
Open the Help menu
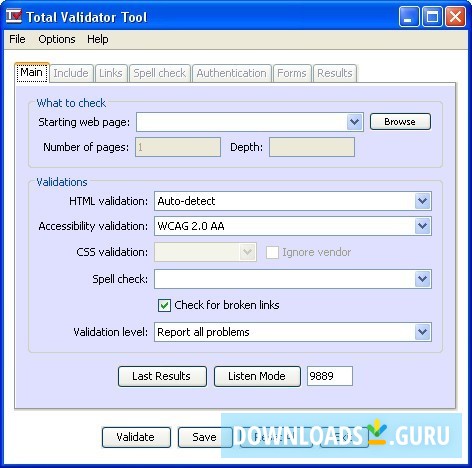pyautogui.click(x=98, y=39)
